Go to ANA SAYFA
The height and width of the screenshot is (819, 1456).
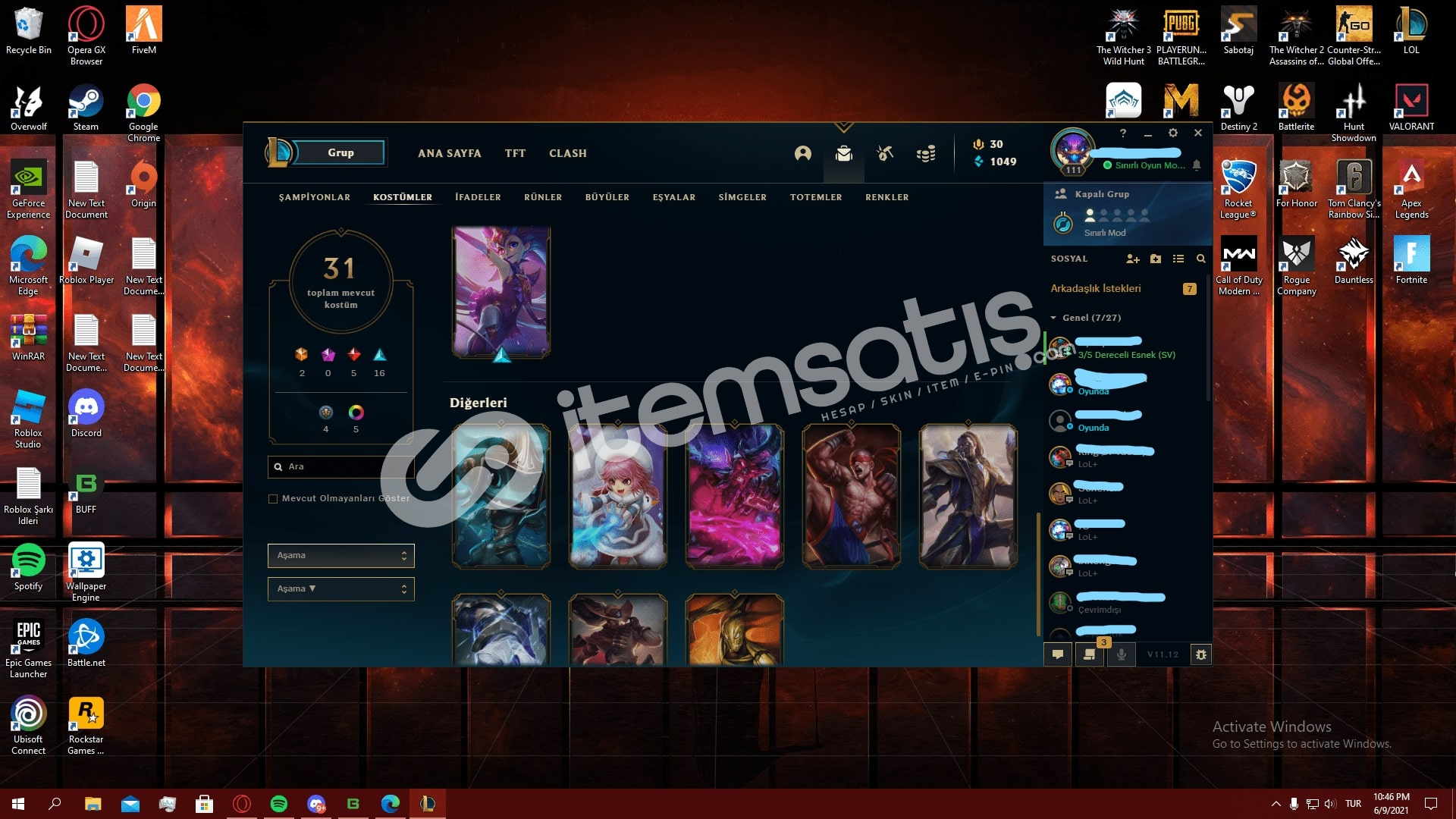(450, 153)
